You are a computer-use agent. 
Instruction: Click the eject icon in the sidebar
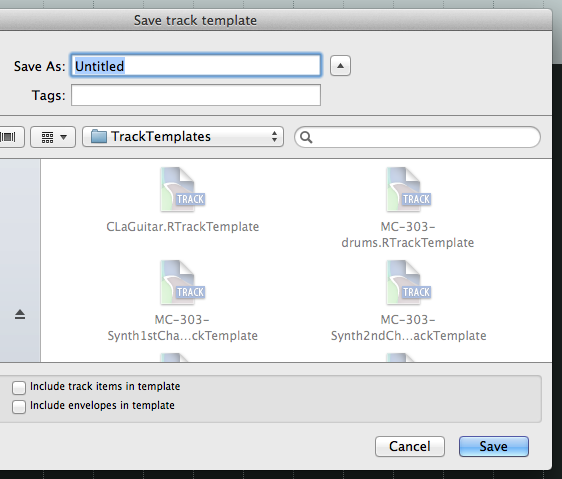point(20,314)
